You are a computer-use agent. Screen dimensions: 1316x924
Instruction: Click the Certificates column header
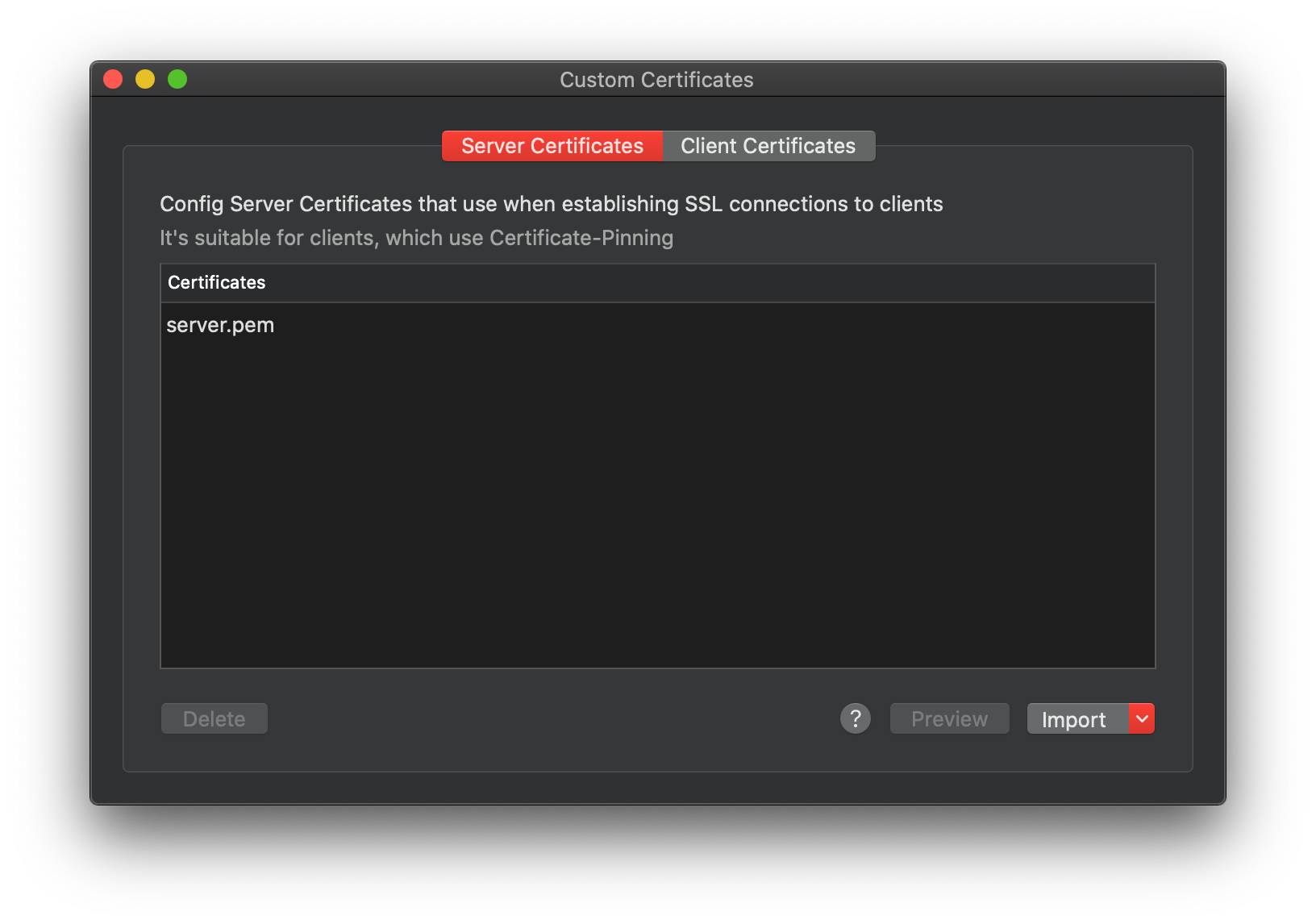(x=216, y=282)
